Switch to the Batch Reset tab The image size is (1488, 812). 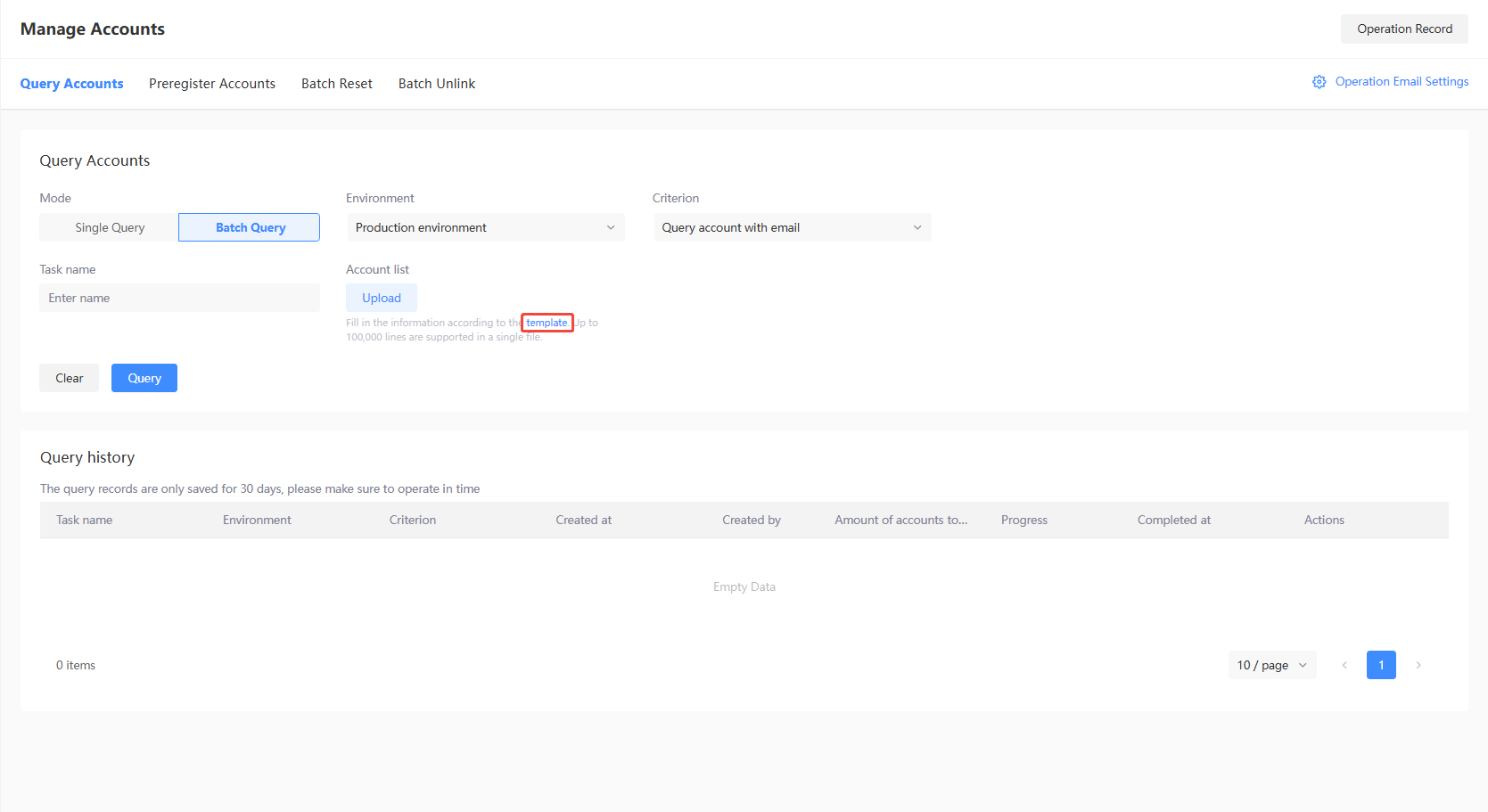tap(336, 83)
